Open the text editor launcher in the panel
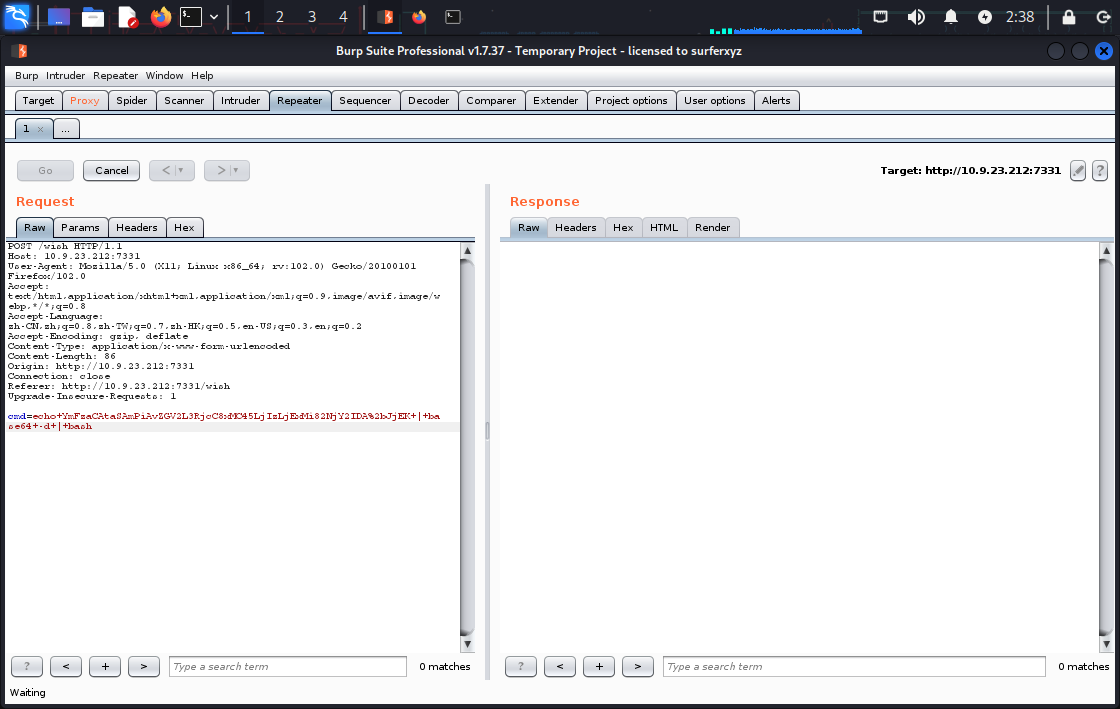Image resolution: width=1120 pixels, height=709 pixels. [x=127, y=17]
